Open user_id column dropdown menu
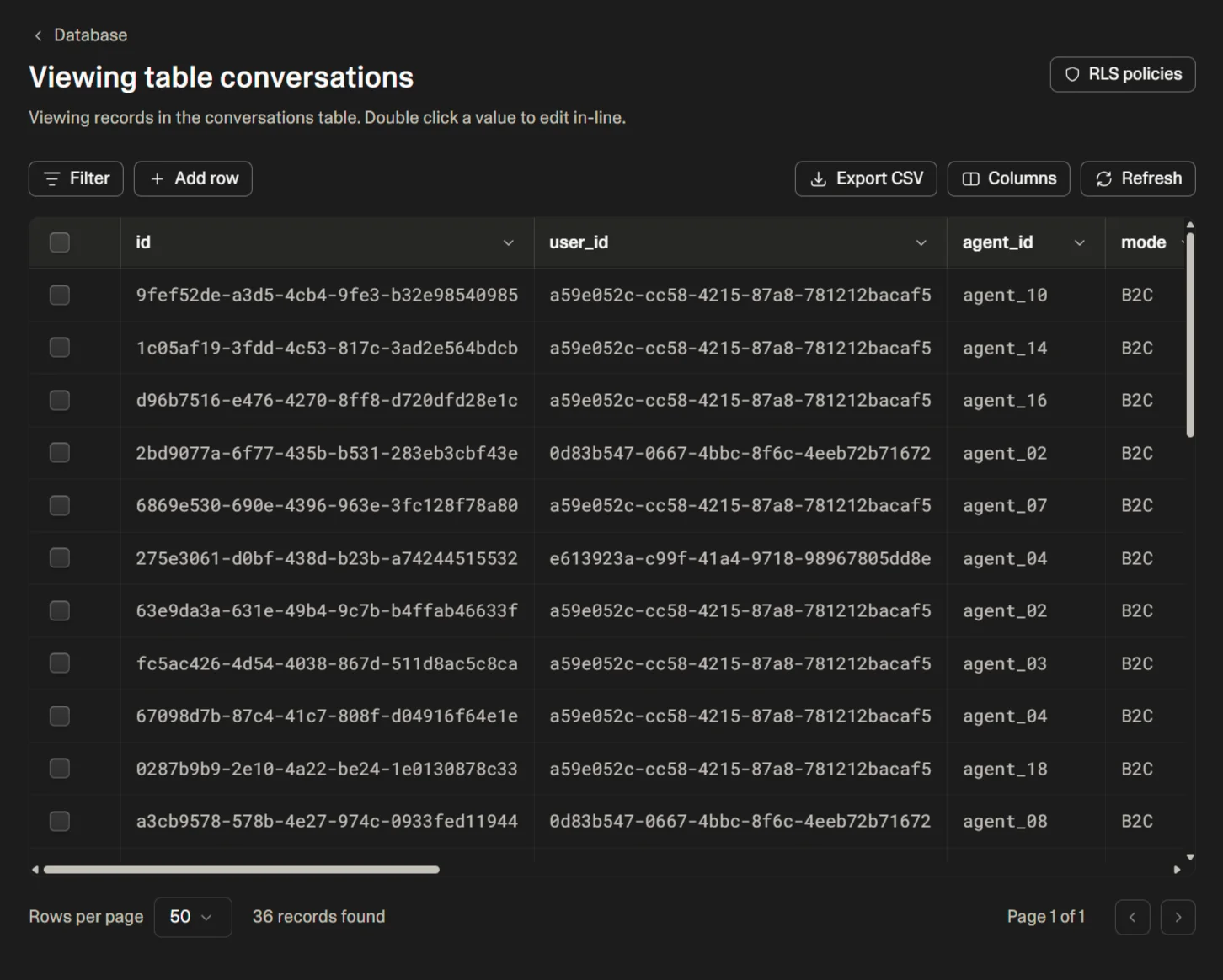Screen dimensions: 1223x980 (x=921, y=242)
